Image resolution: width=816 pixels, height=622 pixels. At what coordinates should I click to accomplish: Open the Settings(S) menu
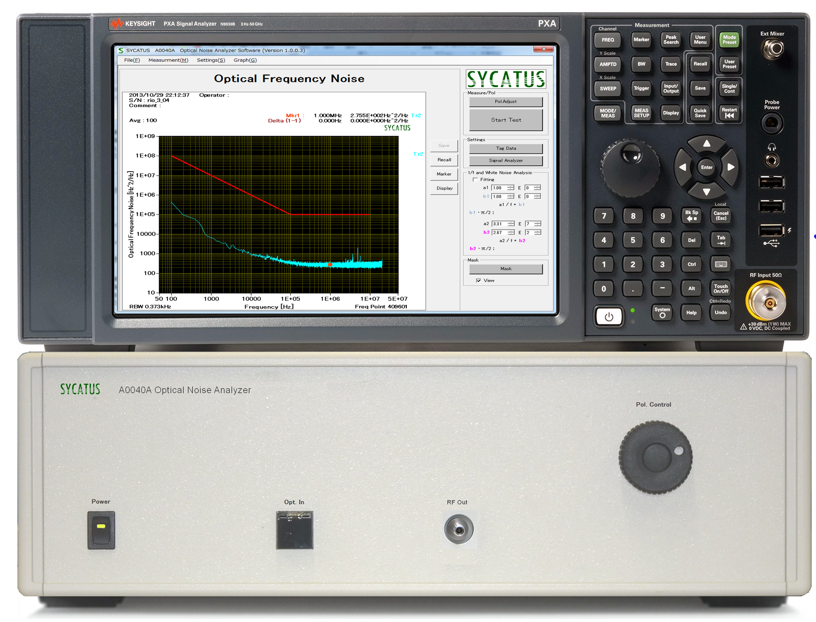[x=211, y=60]
